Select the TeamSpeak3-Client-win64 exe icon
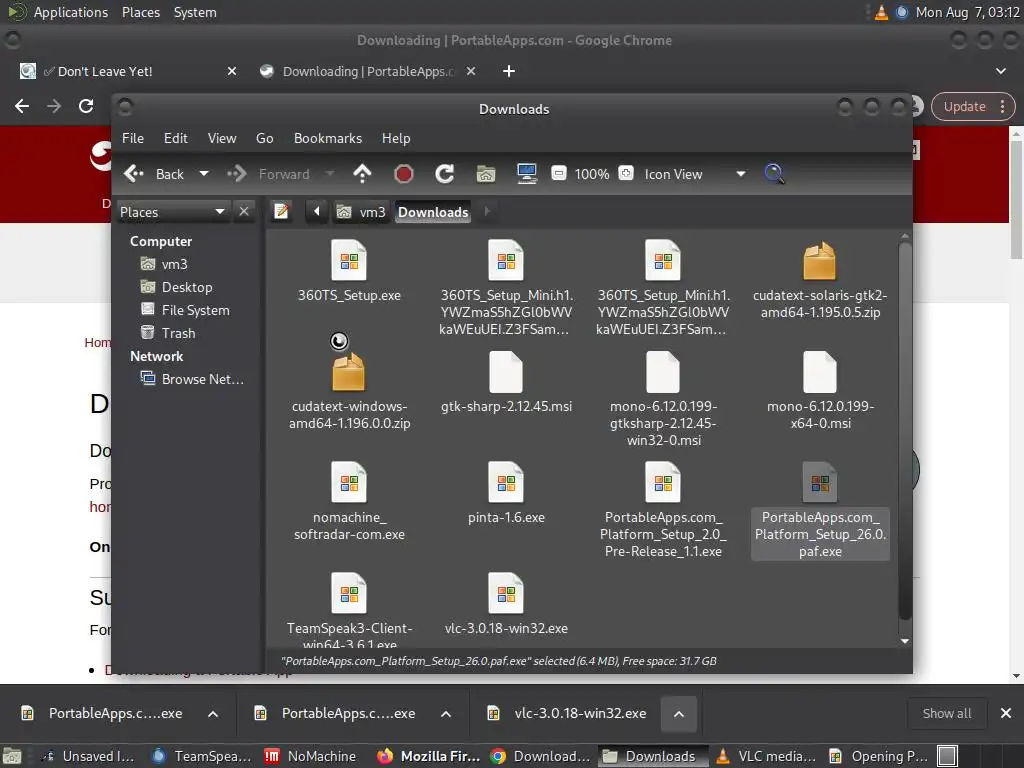 [349, 594]
